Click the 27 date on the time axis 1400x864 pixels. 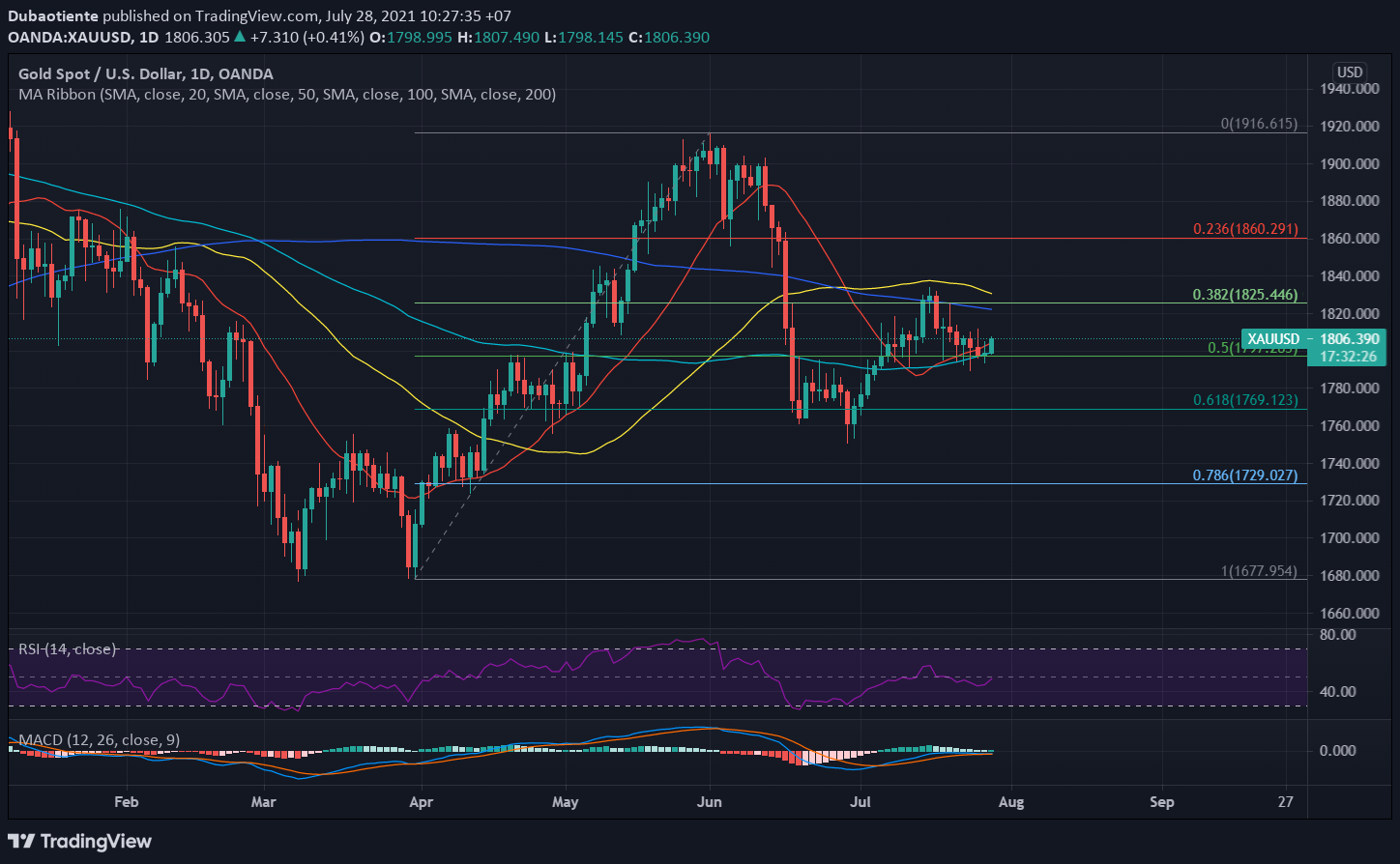pyautogui.click(x=1285, y=802)
